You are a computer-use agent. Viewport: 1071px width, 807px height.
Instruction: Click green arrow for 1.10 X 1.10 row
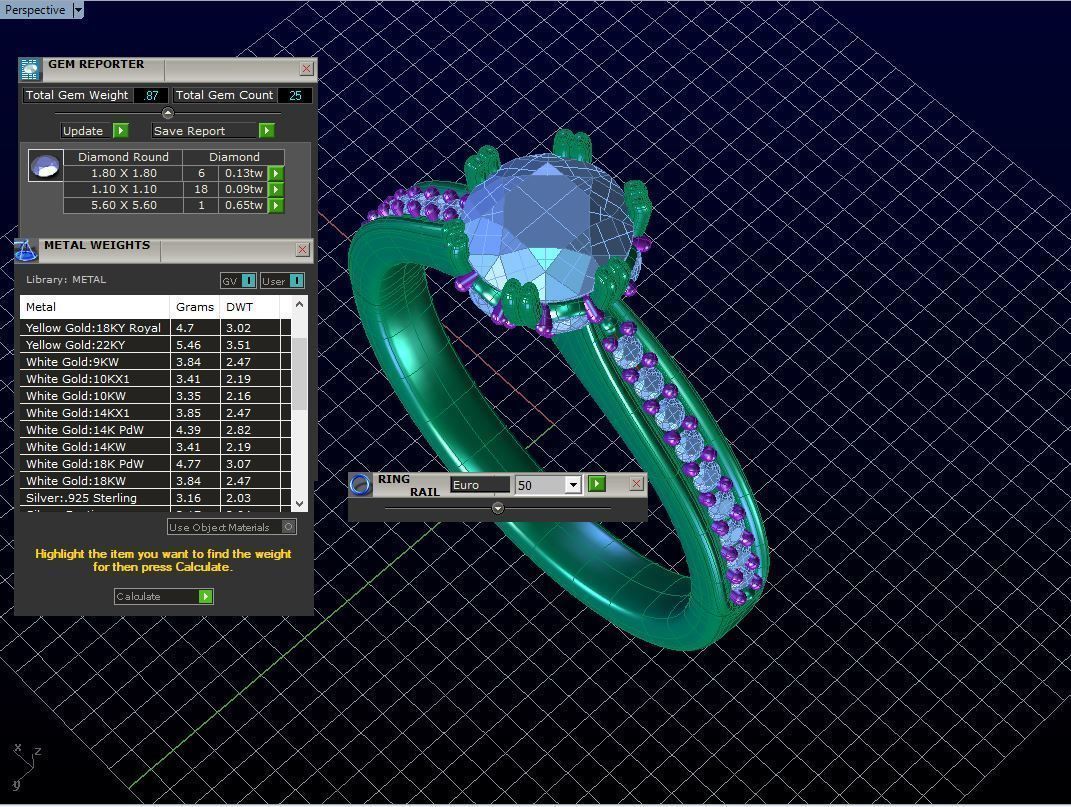coord(275,189)
